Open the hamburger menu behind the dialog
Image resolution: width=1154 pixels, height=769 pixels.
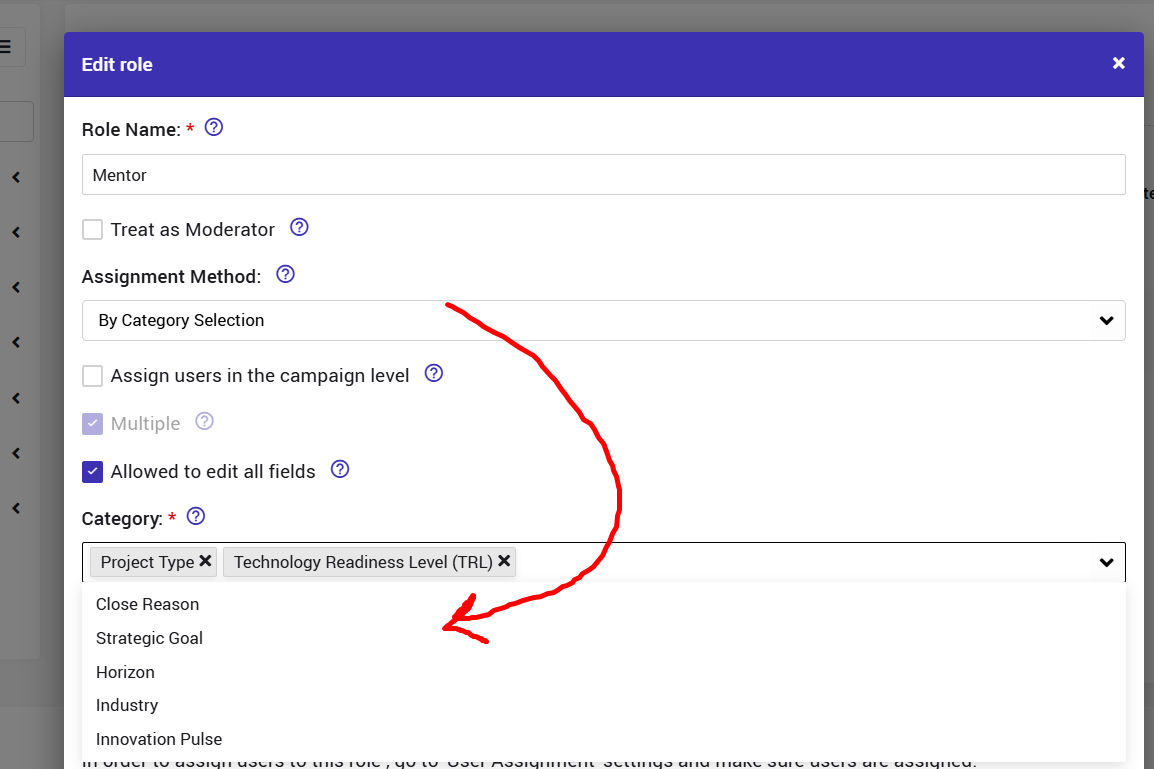5,47
